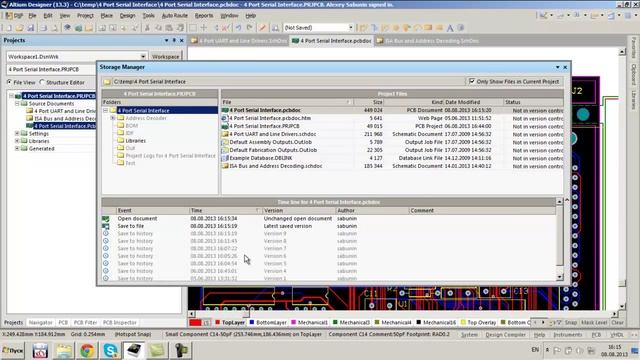Expand the Settings tree node
Screen dimensions: 640x360
tap(17, 133)
